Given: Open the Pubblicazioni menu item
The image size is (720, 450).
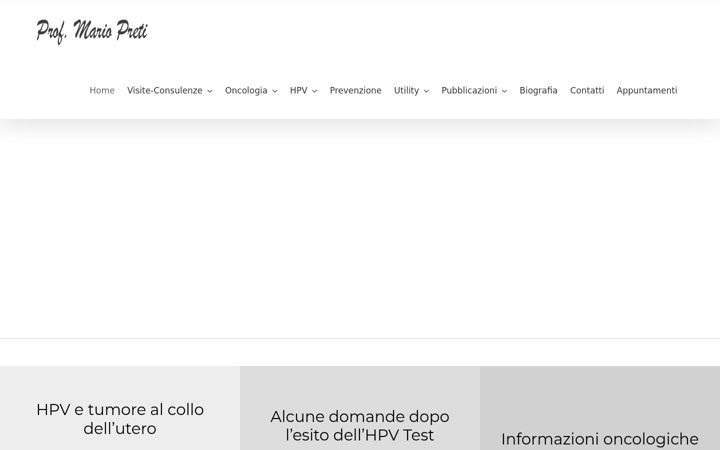Looking at the screenshot, I should pos(469,90).
